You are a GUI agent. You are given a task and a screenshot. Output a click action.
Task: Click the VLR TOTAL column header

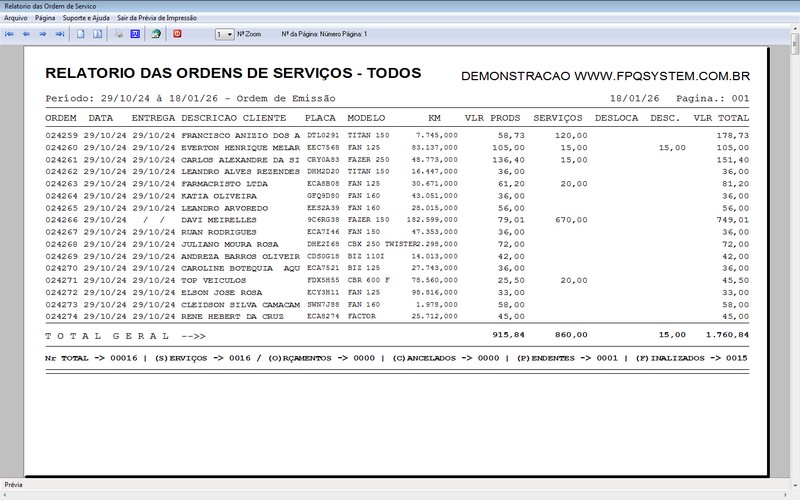721,118
